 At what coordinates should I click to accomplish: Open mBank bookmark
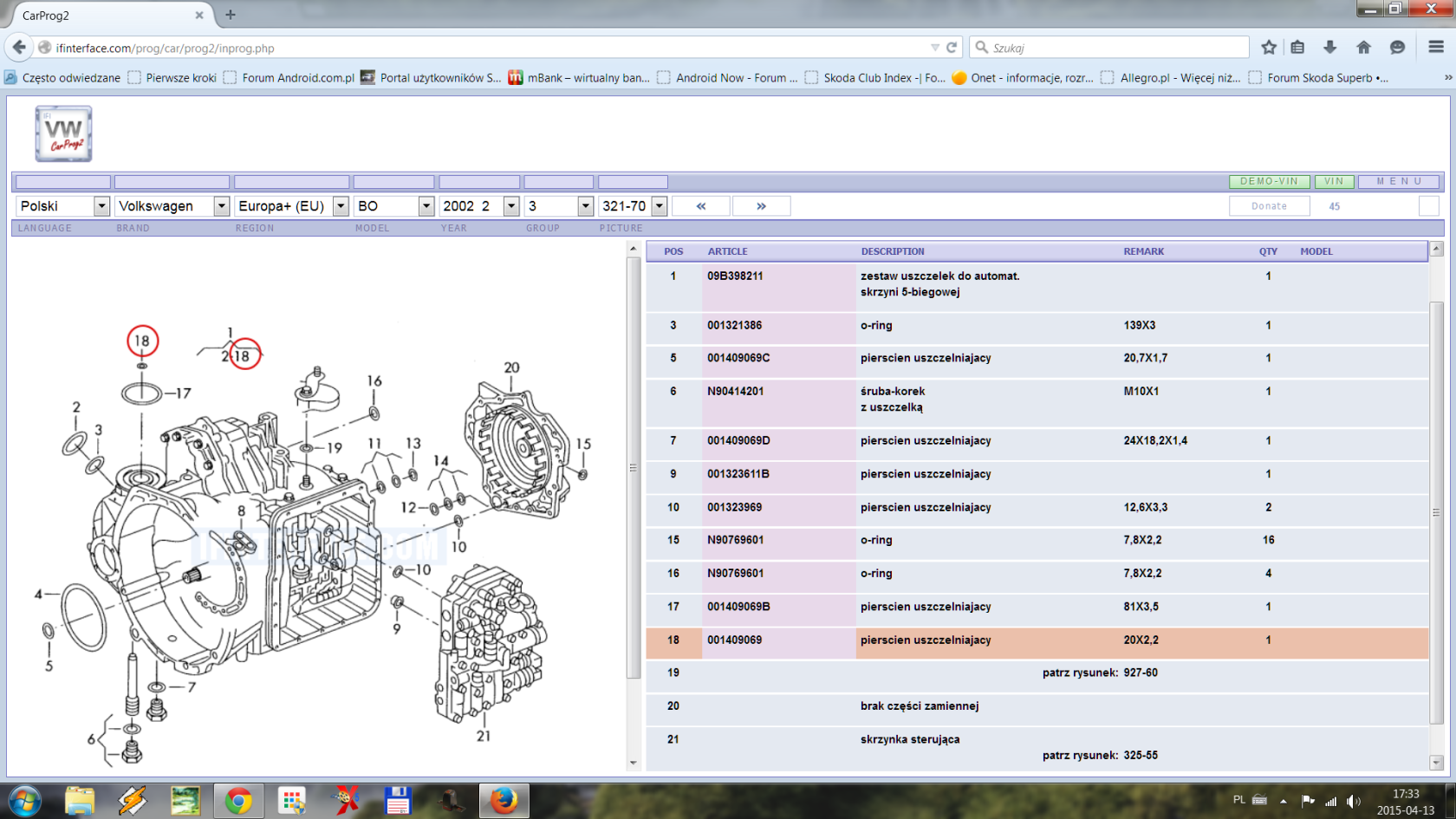pos(578,77)
